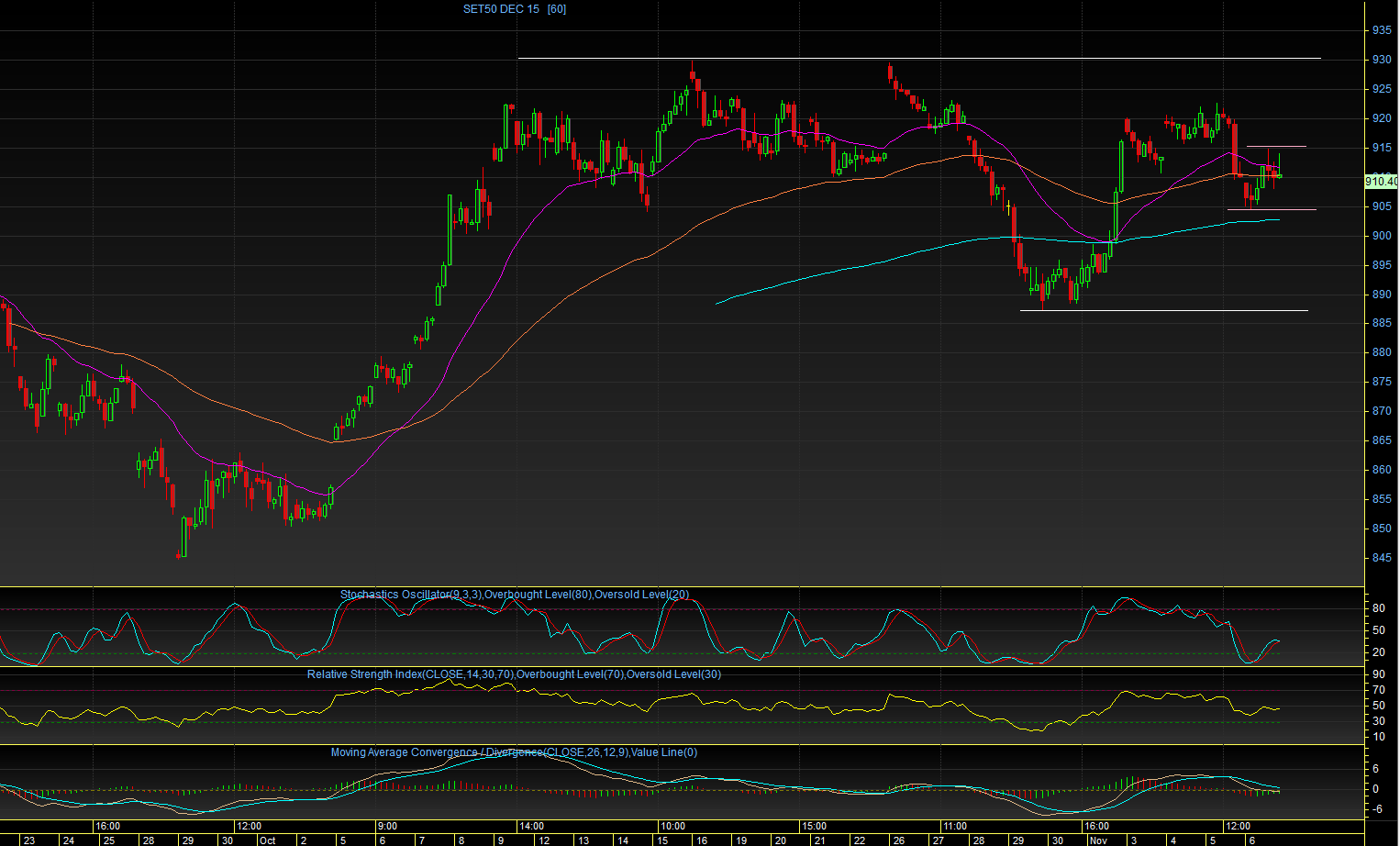Click the 860 price axis label
This screenshot has height=846, width=1400.
[1382, 470]
